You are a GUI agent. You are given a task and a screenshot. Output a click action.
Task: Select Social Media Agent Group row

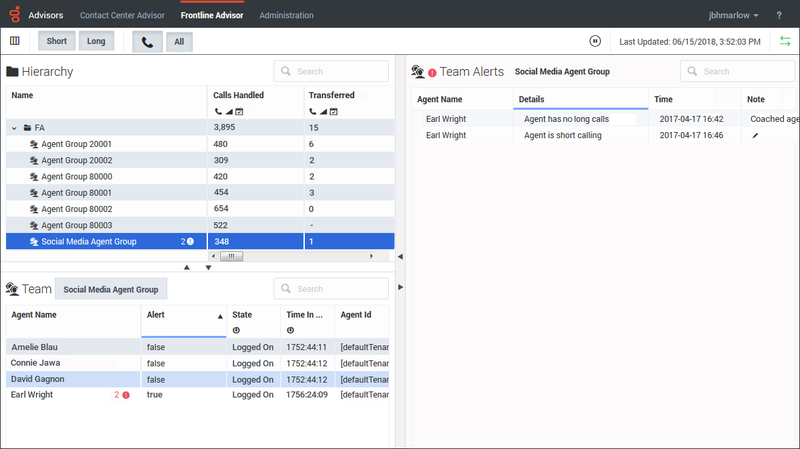click(200, 241)
